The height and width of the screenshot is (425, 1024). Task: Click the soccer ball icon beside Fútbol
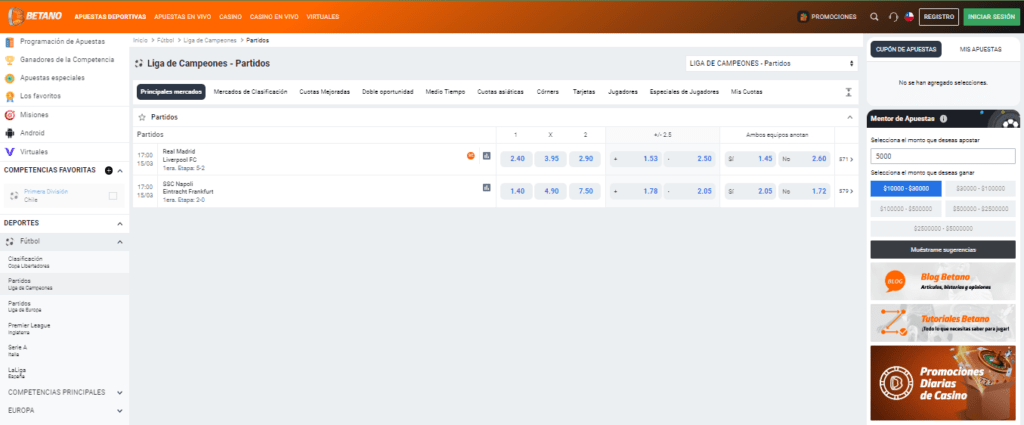tap(10, 242)
